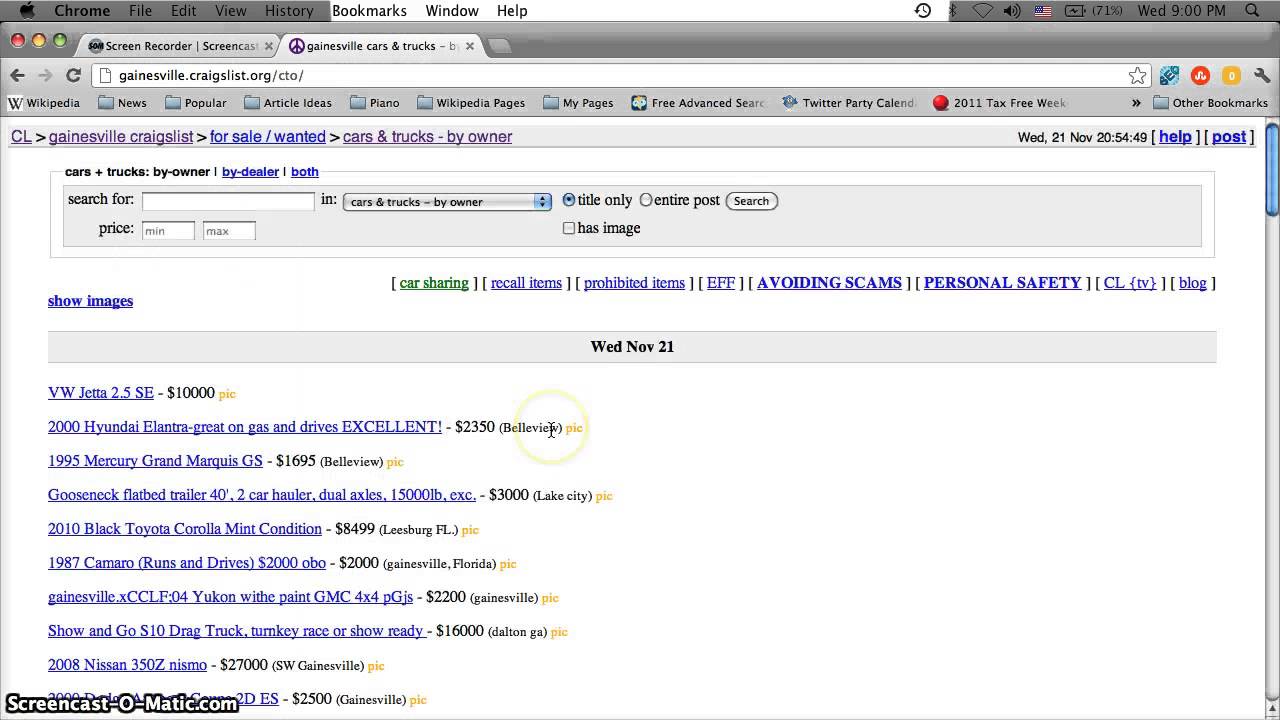Open the File menu
The height and width of the screenshot is (720, 1280).
point(140,11)
